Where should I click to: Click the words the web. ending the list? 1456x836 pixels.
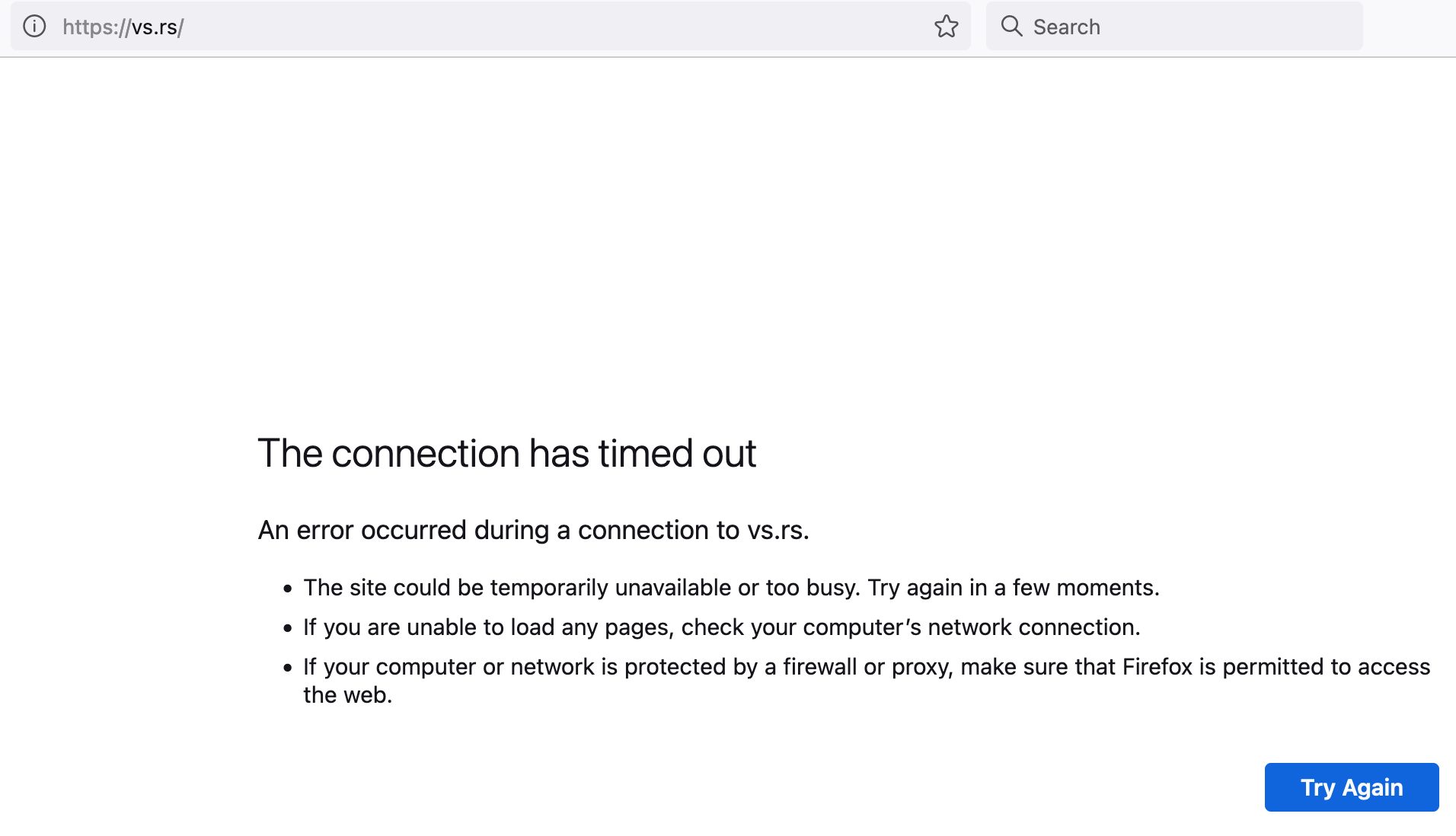point(348,695)
